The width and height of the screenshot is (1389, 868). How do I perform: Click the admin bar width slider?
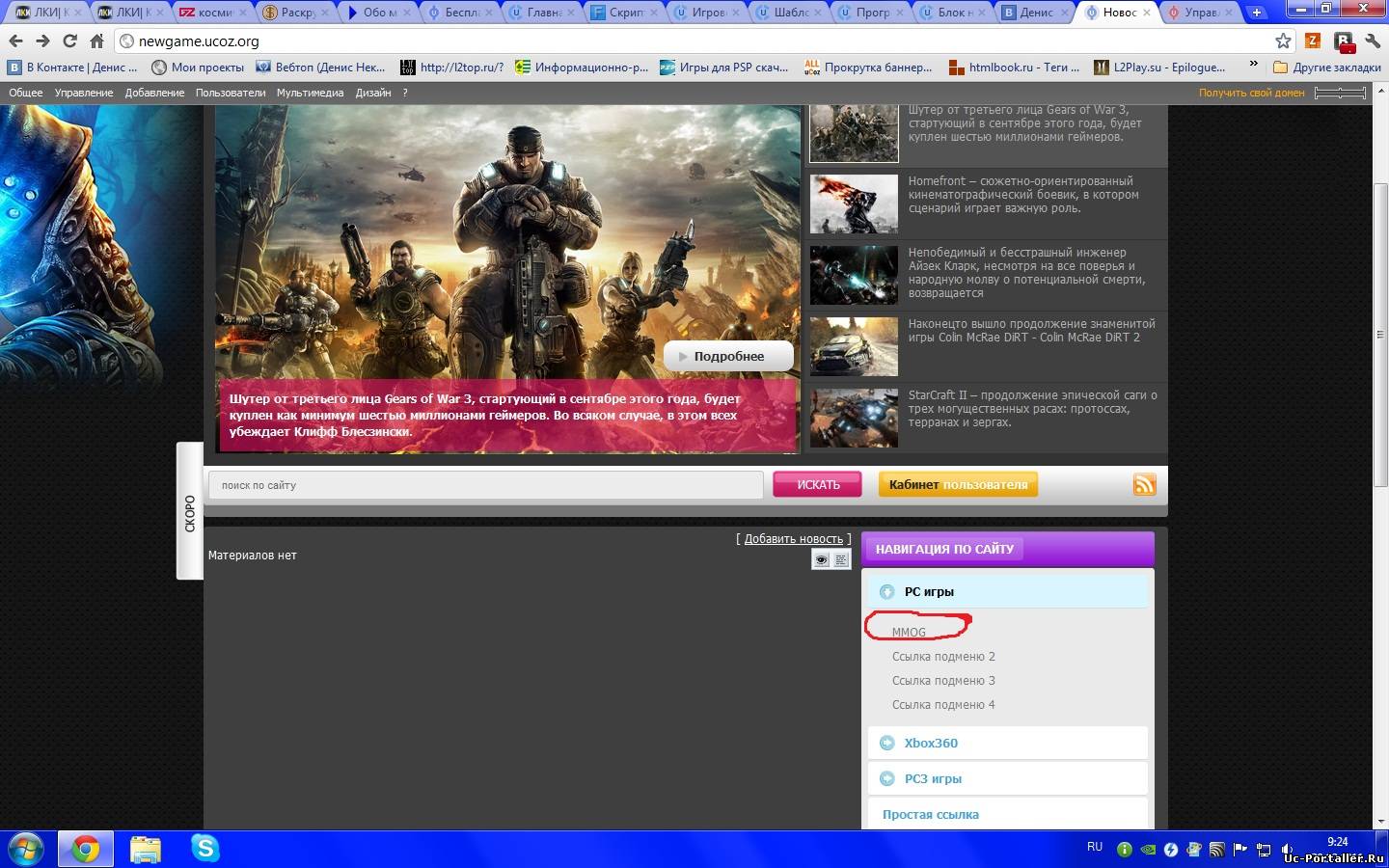[1340, 93]
